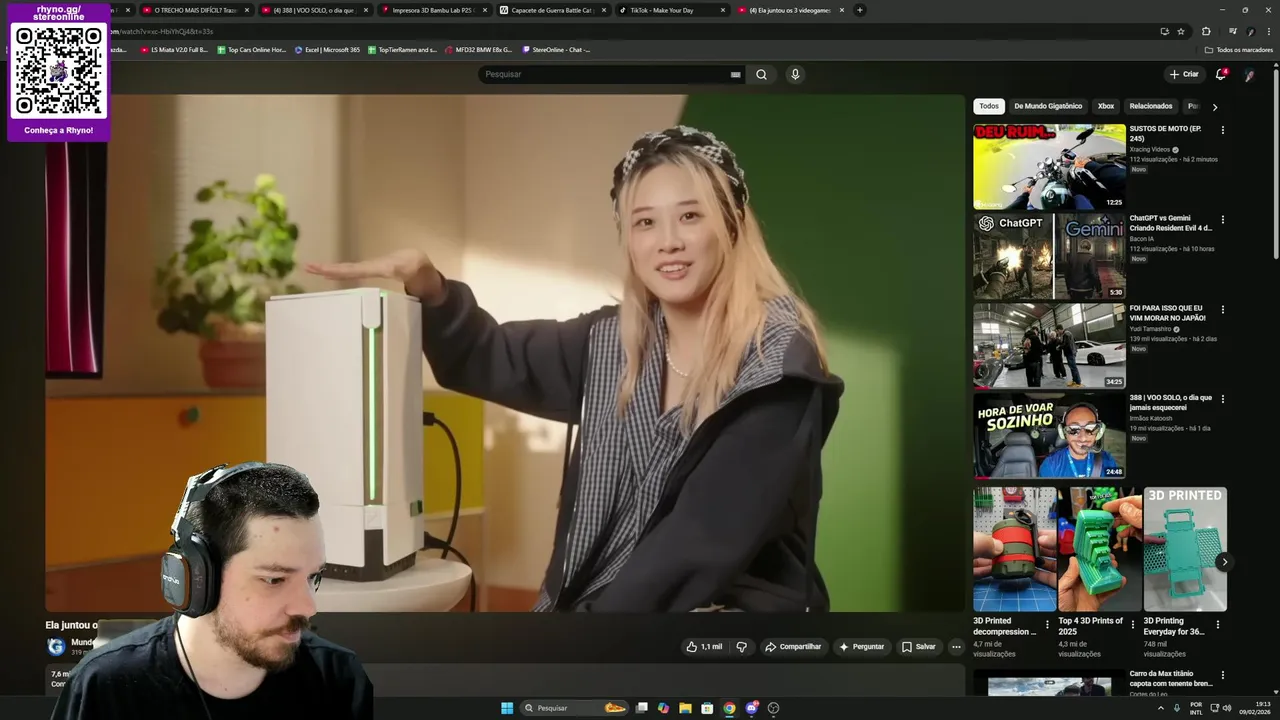Open LS Miata V2.0 Full B... bookmark
This screenshot has width=1280, height=720.
click(x=174, y=49)
